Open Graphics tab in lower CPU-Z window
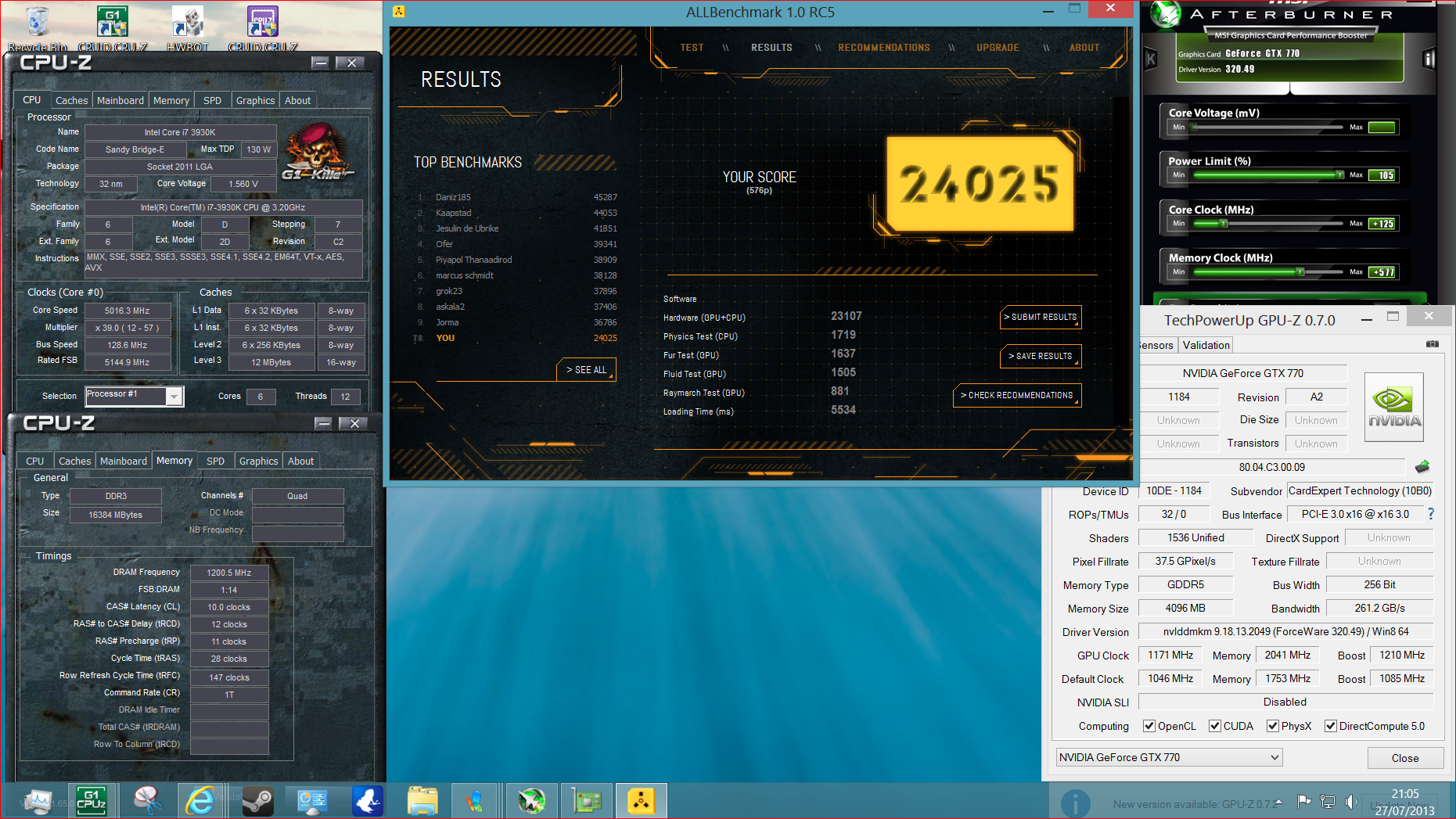 (258, 461)
